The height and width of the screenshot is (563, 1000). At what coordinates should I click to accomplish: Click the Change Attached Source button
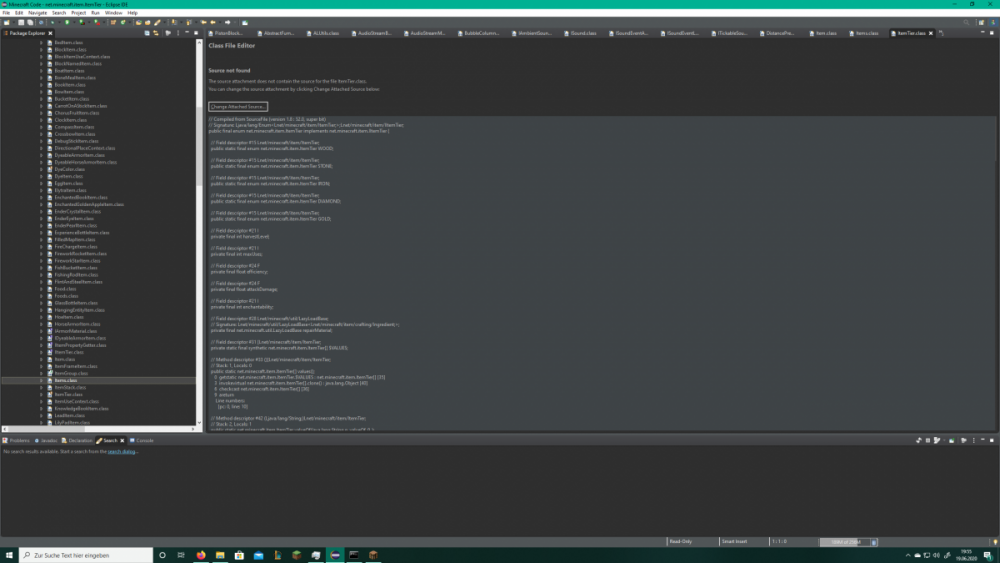[238, 106]
